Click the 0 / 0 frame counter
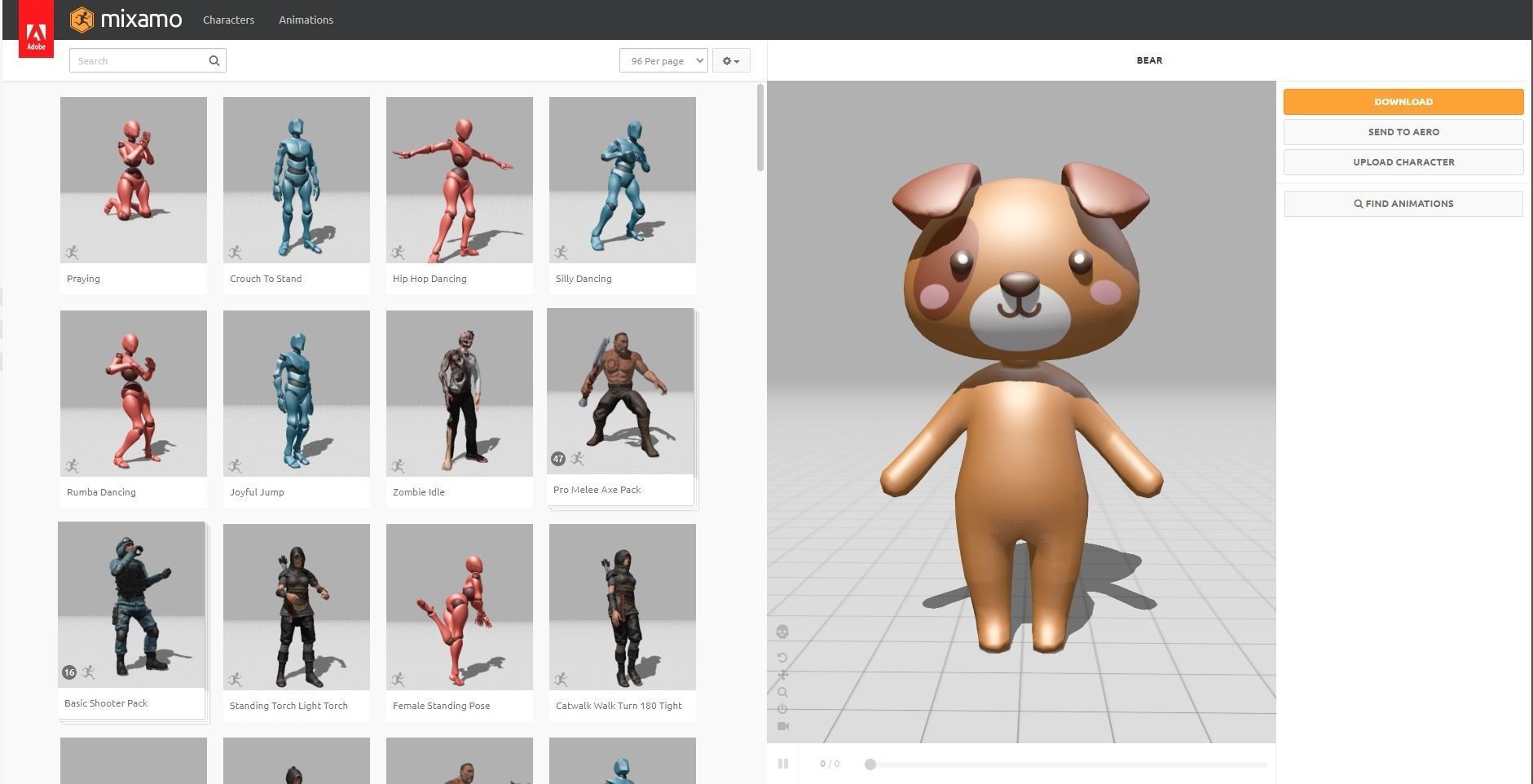 coord(830,764)
